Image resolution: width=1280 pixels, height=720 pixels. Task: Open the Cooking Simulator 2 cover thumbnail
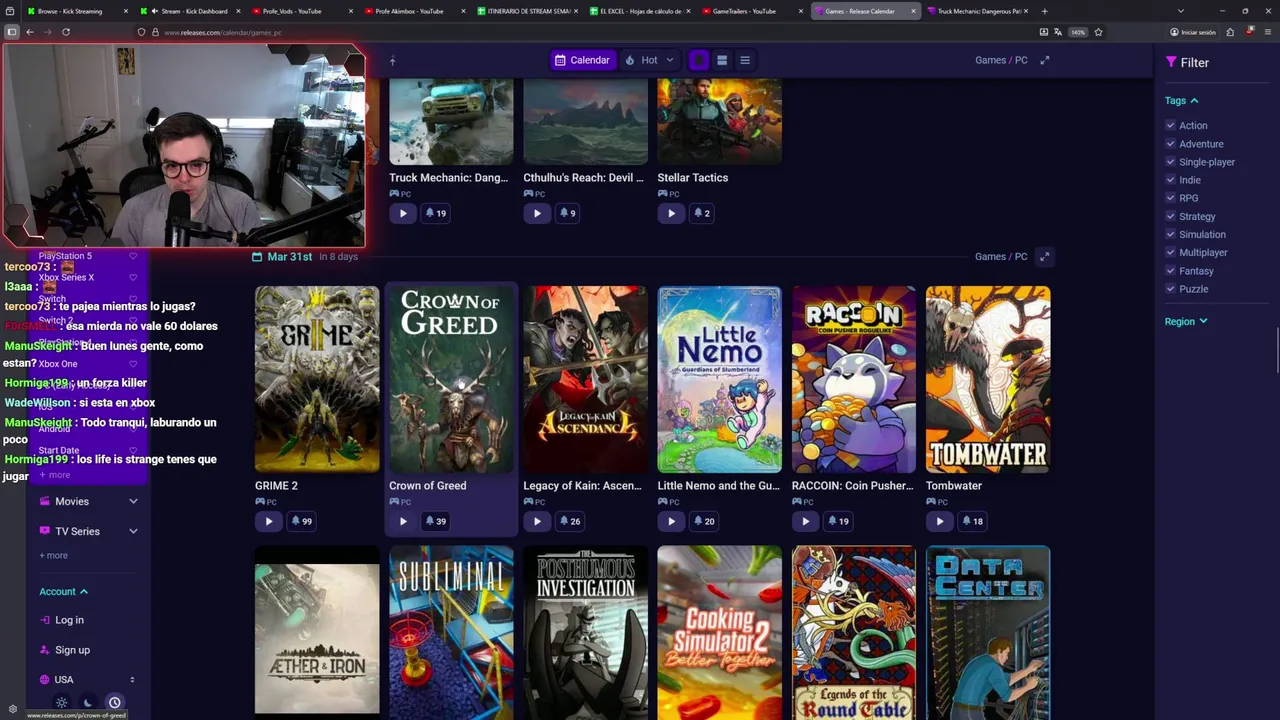pos(720,632)
